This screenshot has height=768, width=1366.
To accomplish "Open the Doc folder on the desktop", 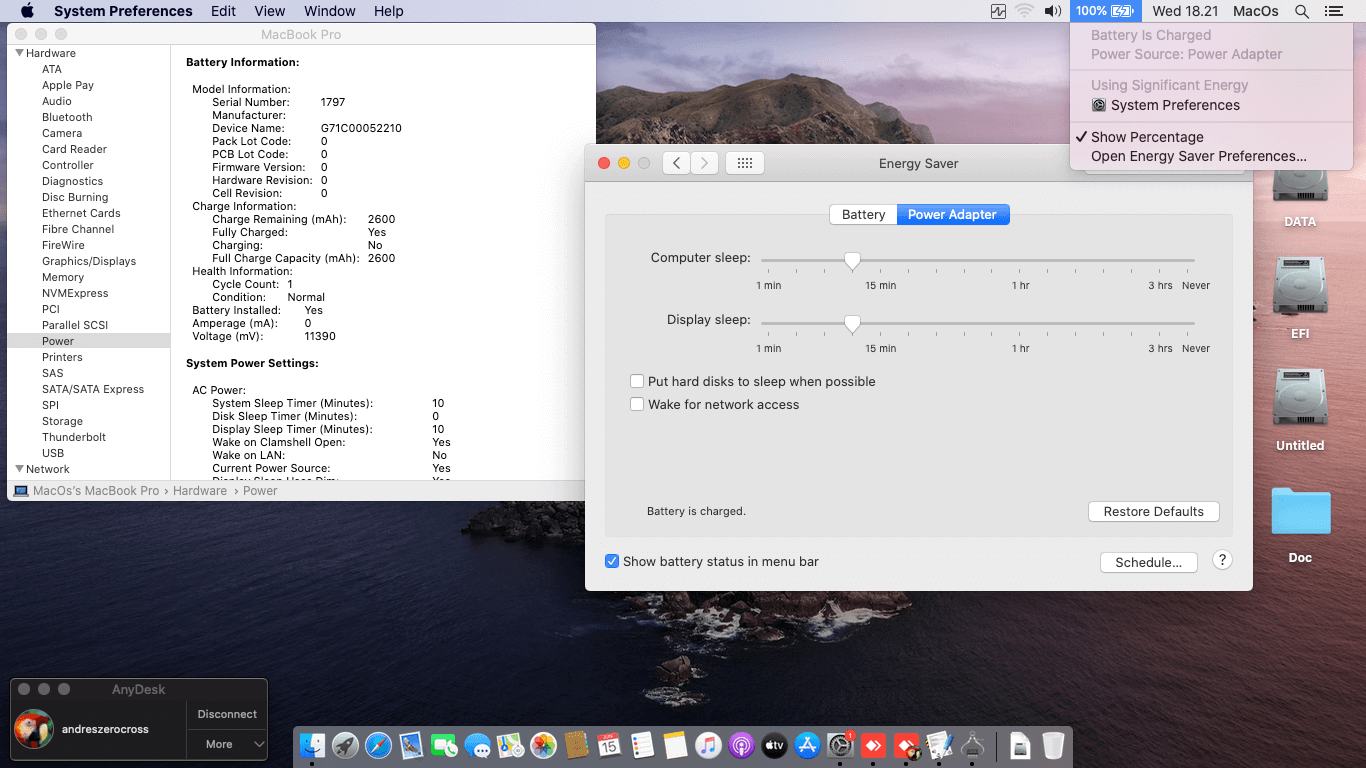I will pos(1300,513).
